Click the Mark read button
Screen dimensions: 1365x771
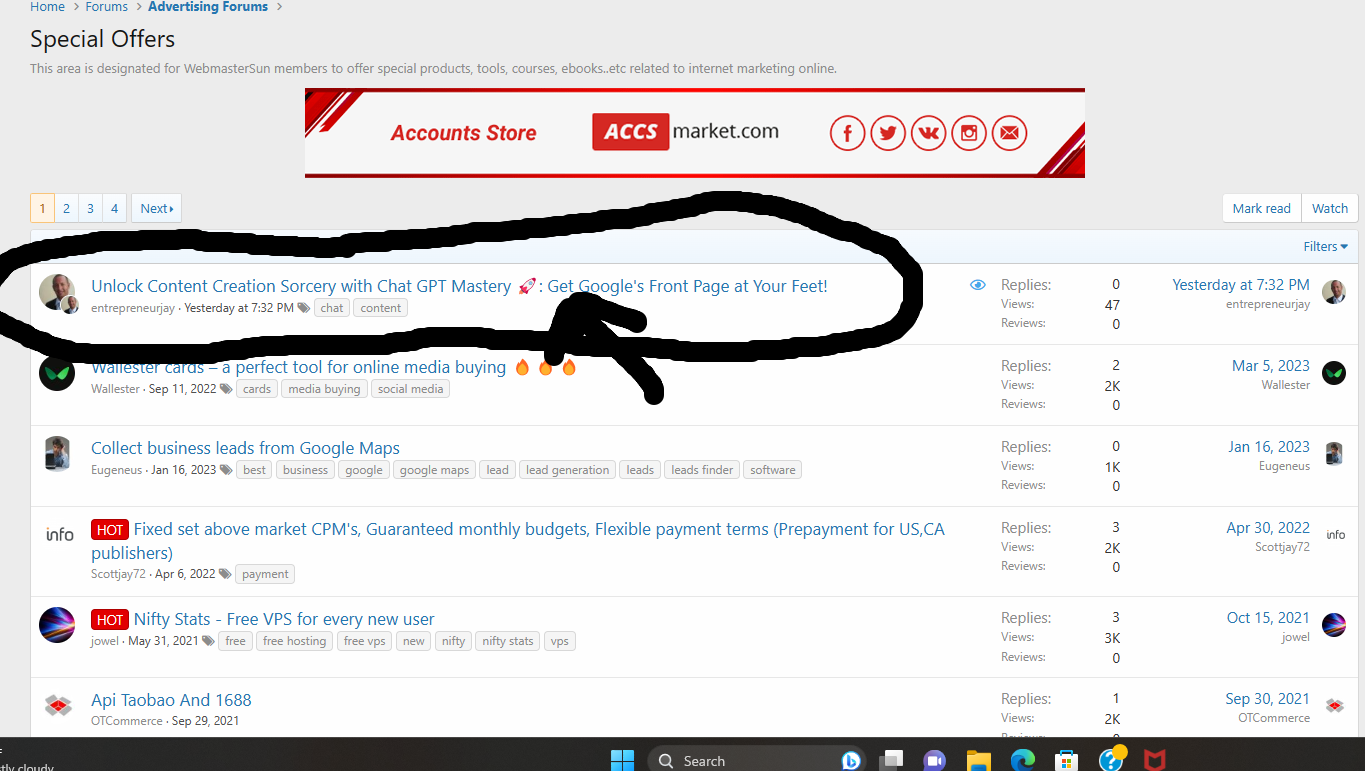click(x=1261, y=208)
